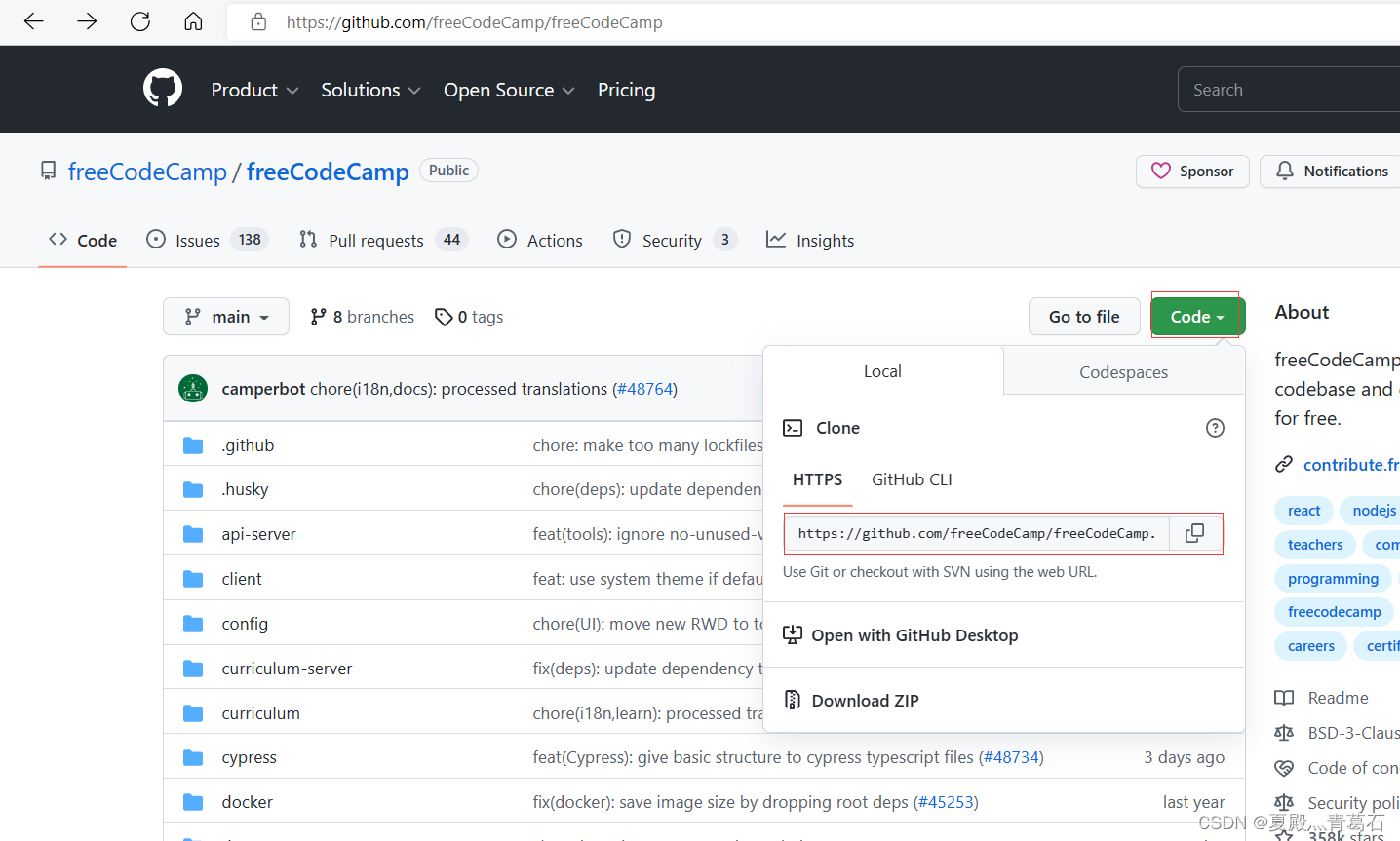Click the client folder icon
Screen dimensions: 1400x841
(x=193, y=579)
